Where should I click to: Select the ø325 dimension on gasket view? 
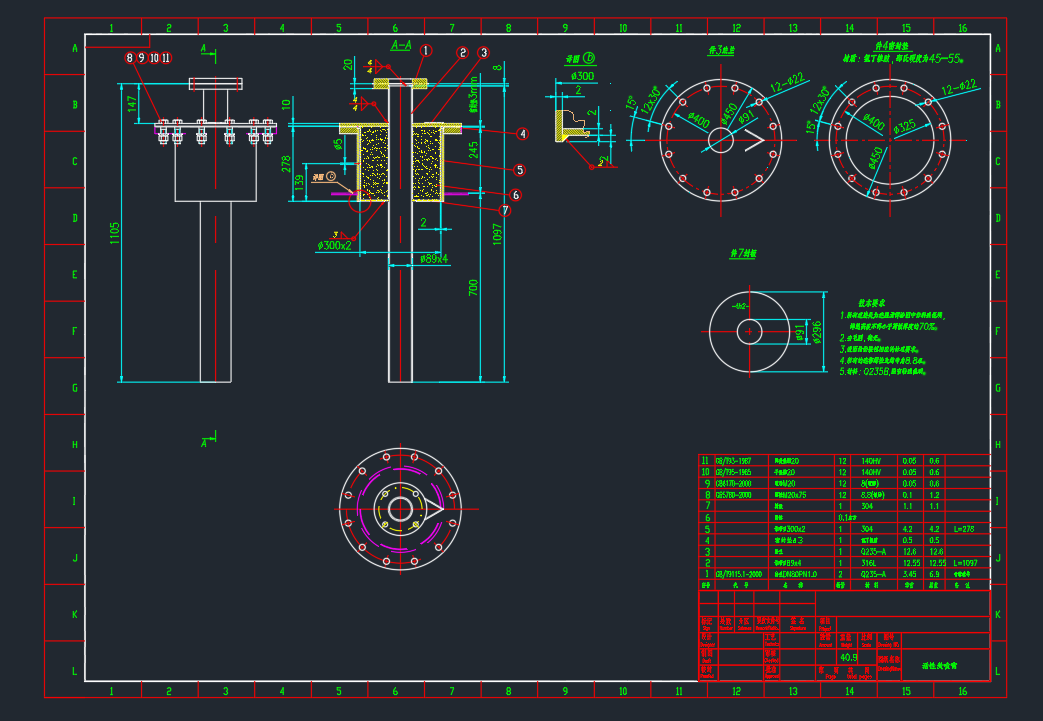tap(905, 126)
